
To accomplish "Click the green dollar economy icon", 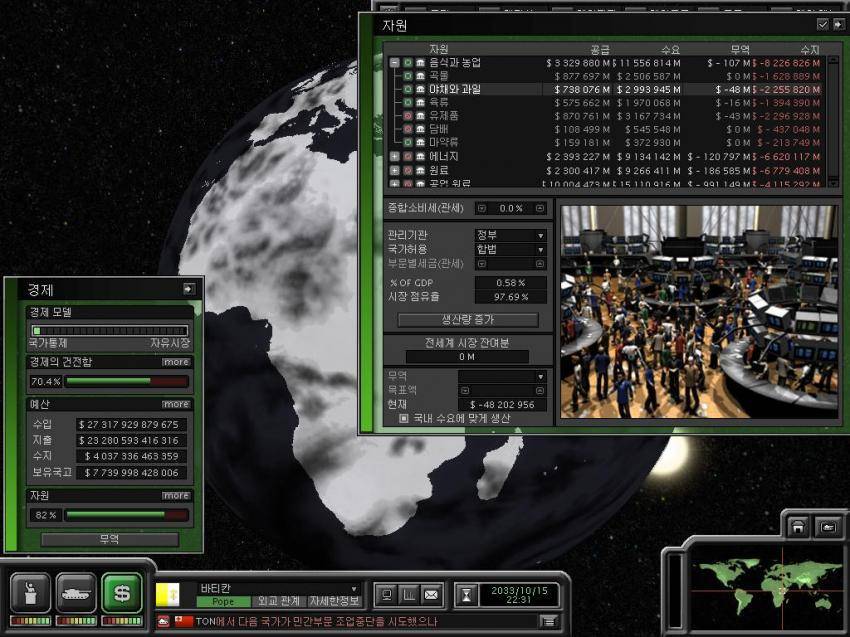I will (x=122, y=593).
